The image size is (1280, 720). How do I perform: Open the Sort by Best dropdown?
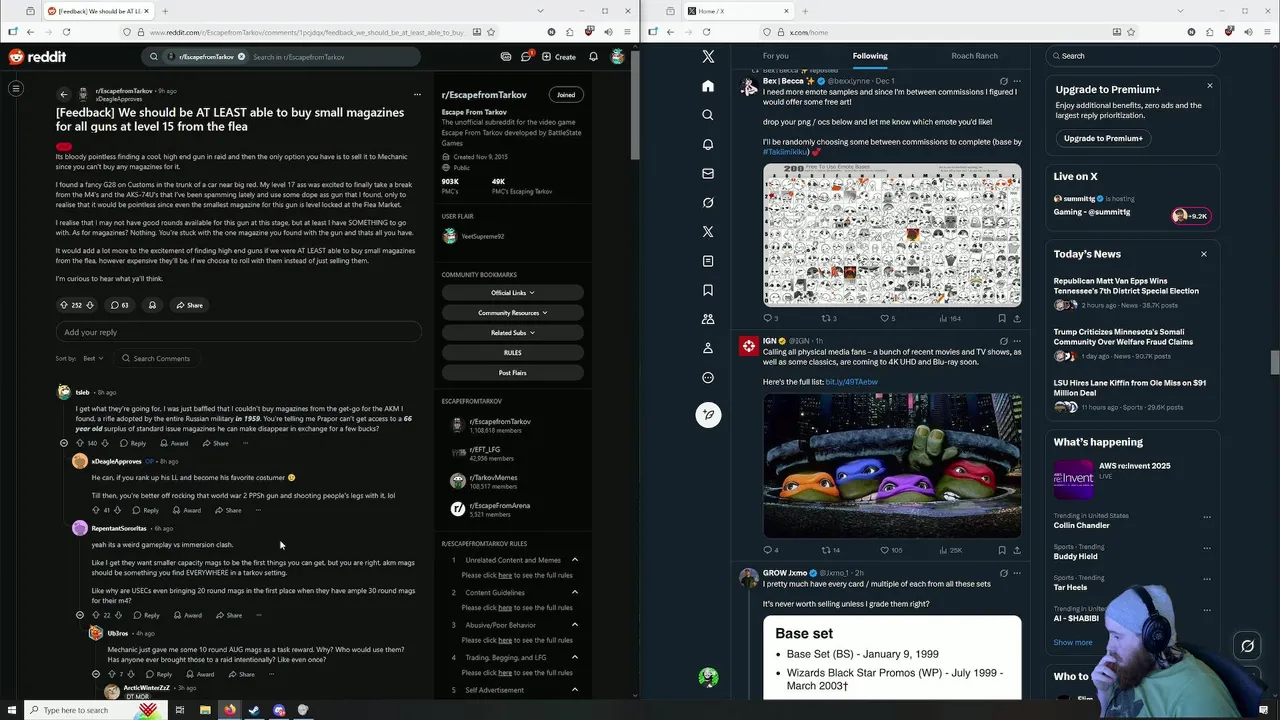coord(93,358)
